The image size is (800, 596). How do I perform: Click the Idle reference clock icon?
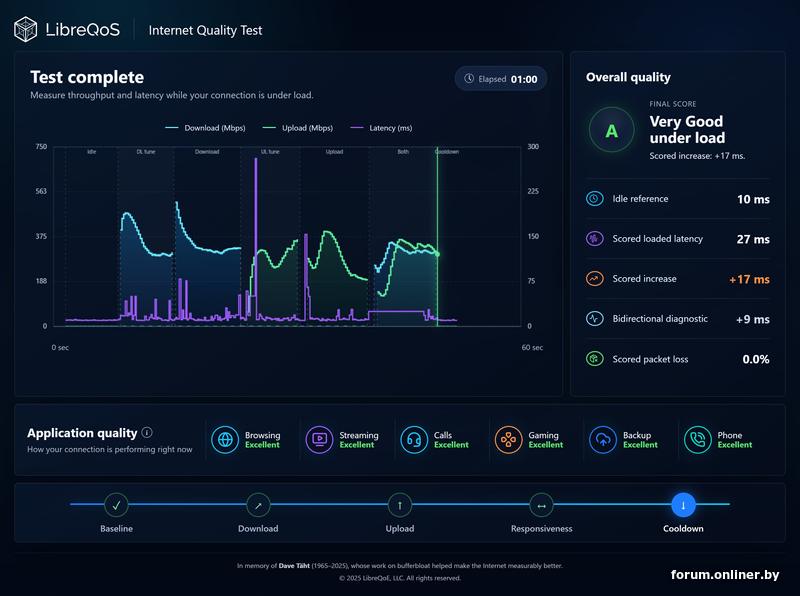click(x=594, y=198)
